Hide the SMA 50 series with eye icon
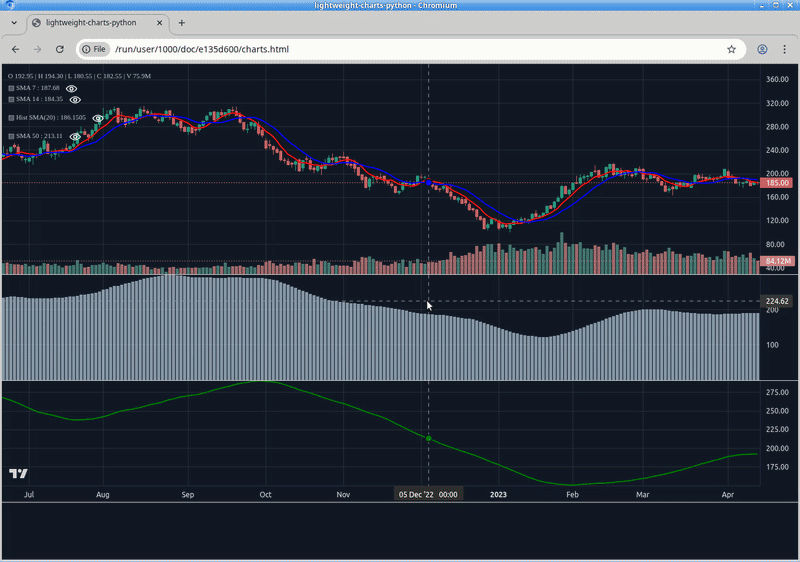800x562 pixels. point(74,136)
